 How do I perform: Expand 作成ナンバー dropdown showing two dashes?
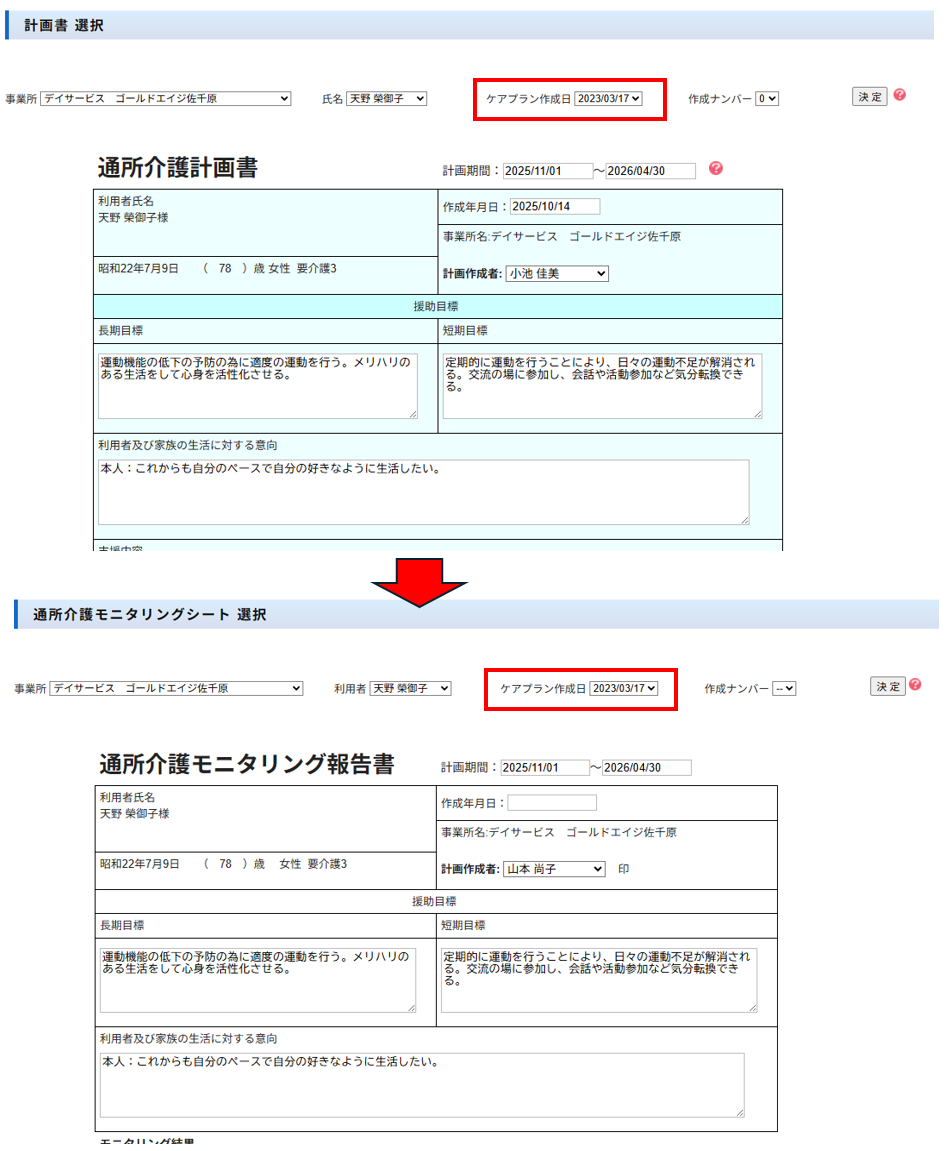point(784,689)
